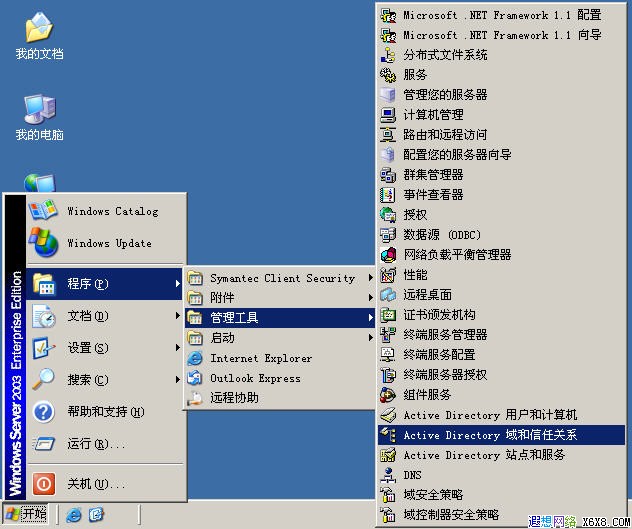Open 配置您的服务器向导
Image resolution: width=632 pixels, height=529 pixels.
point(501,154)
